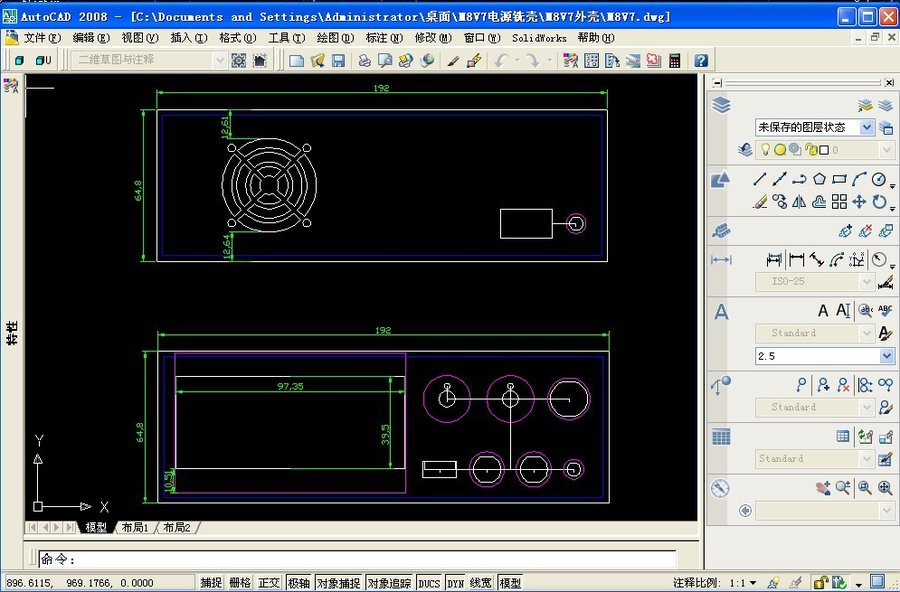Image resolution: width=900 pixels, height=592 pixels.
Task: Click the toolbar lock icon in status bar
Action: tap(820, 583)
